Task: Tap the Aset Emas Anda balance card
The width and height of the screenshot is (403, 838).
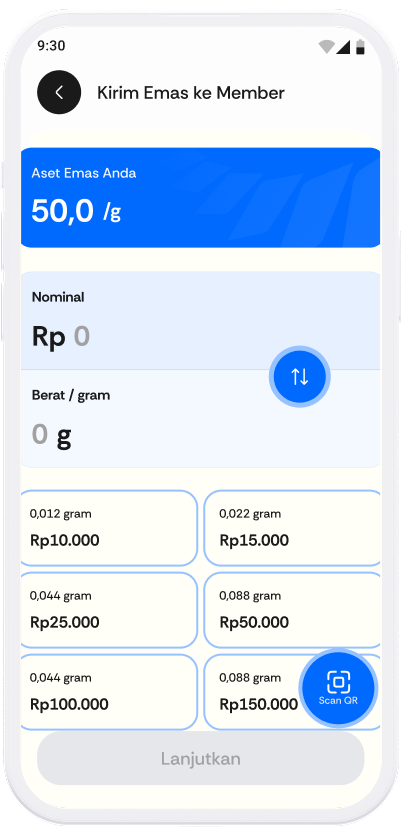Action: pos(200,197)
